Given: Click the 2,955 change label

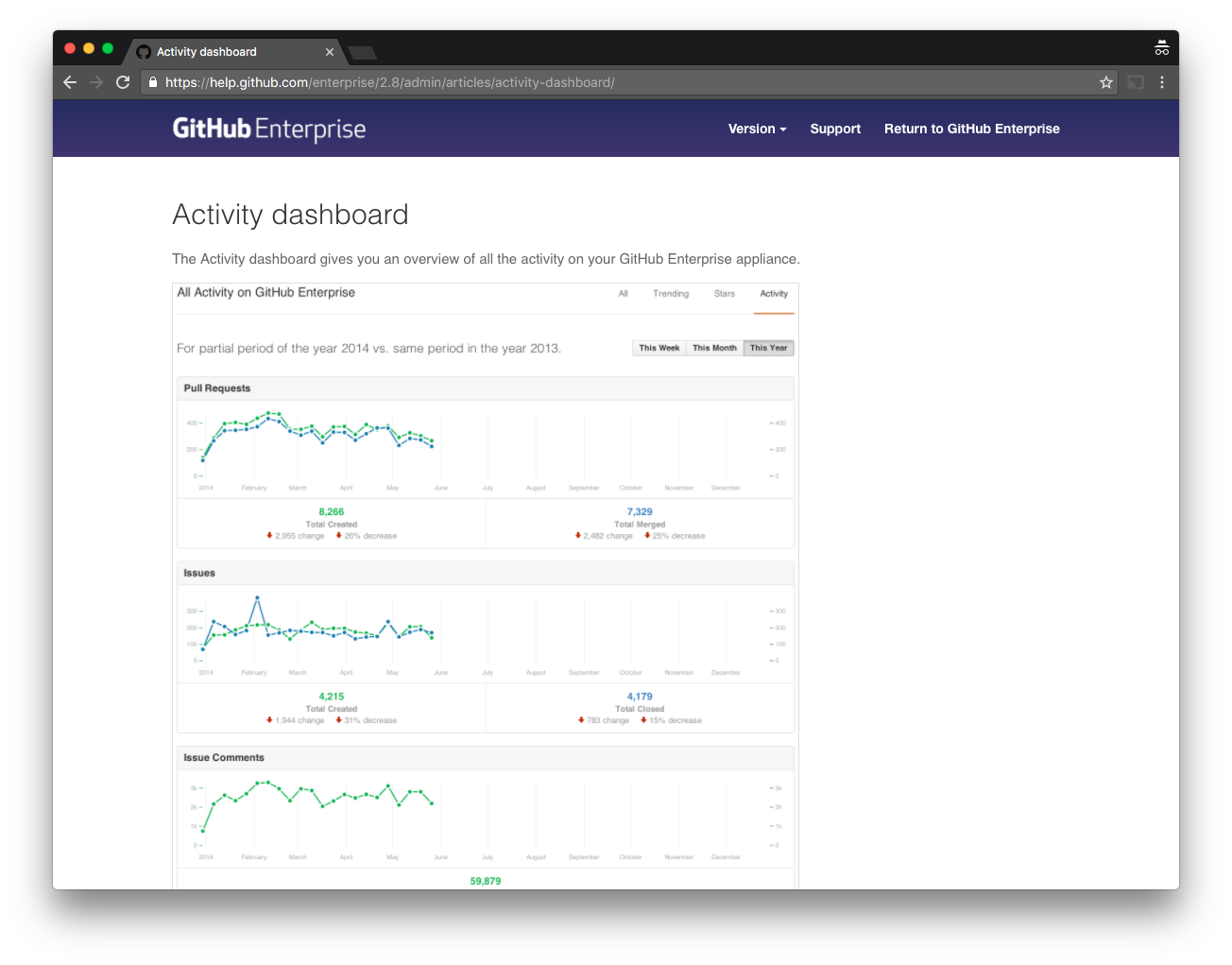Looking at the screenshot, I should (x=295, y=536).
